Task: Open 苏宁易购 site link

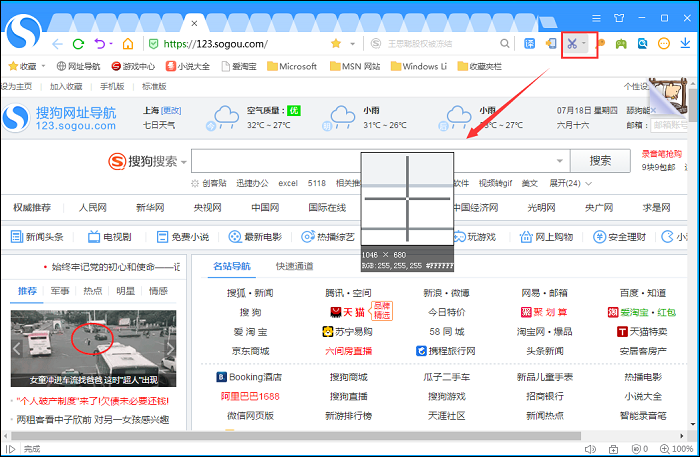Action: [347, 332]
